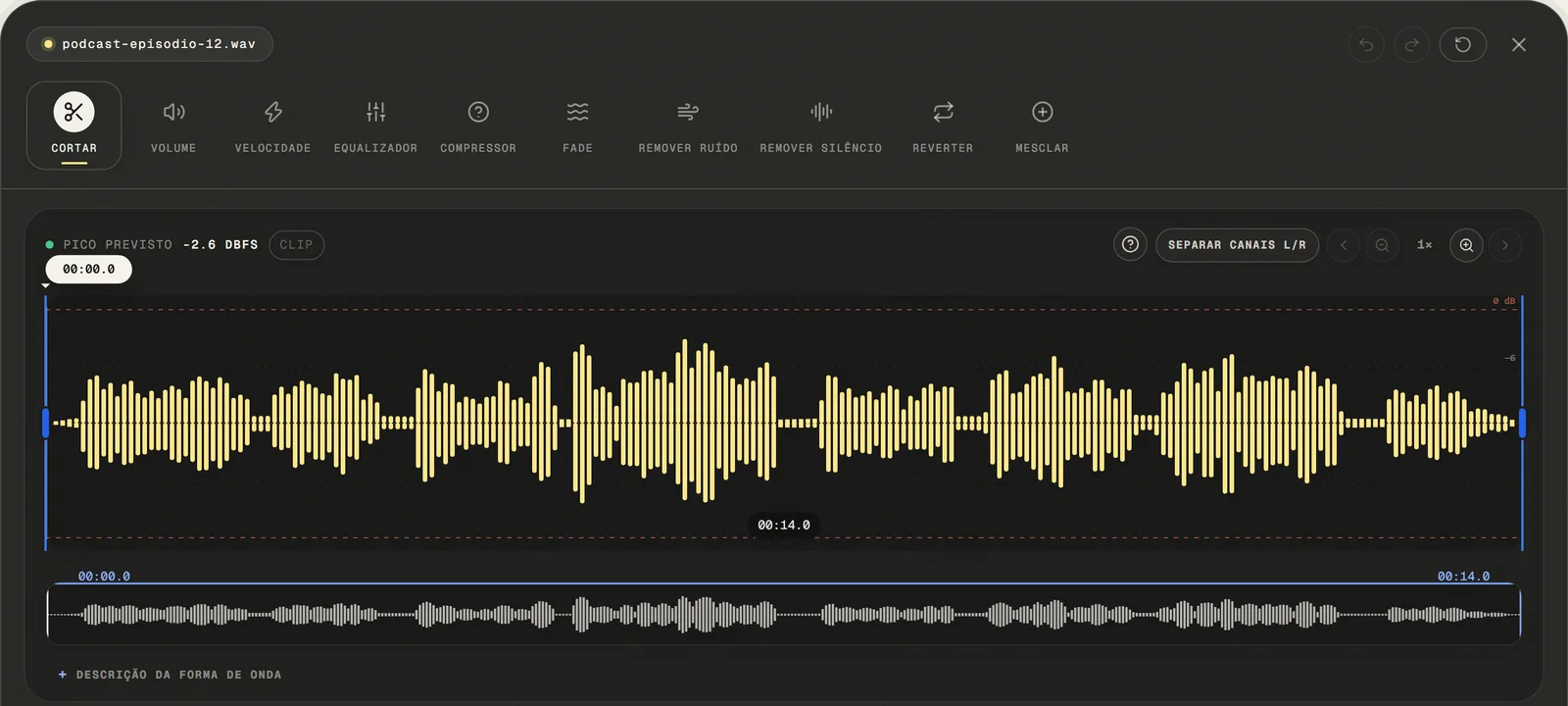Click the left blue trim handle
The height and width of the screenshot is (706, 1568).
click(x=45, y=423)
